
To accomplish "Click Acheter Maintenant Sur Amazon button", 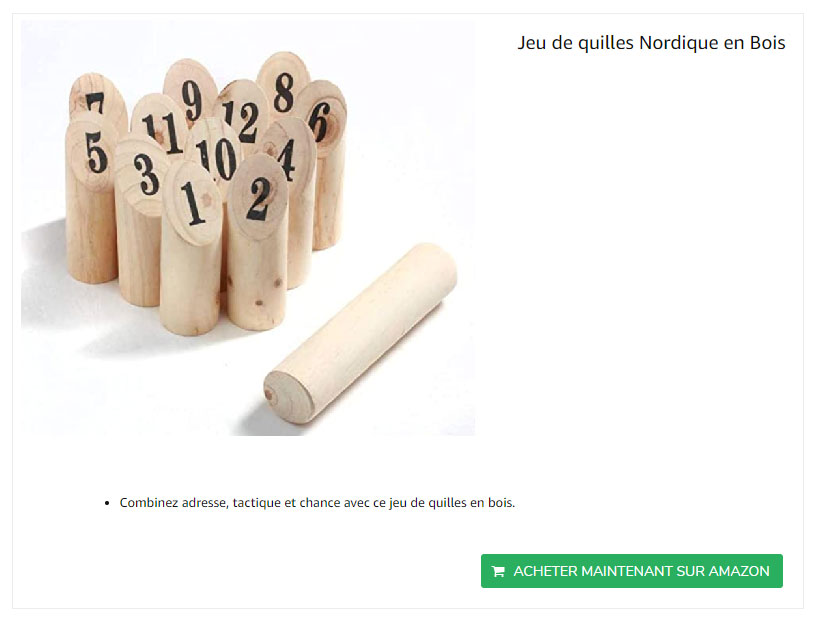I will coord(632,571).
